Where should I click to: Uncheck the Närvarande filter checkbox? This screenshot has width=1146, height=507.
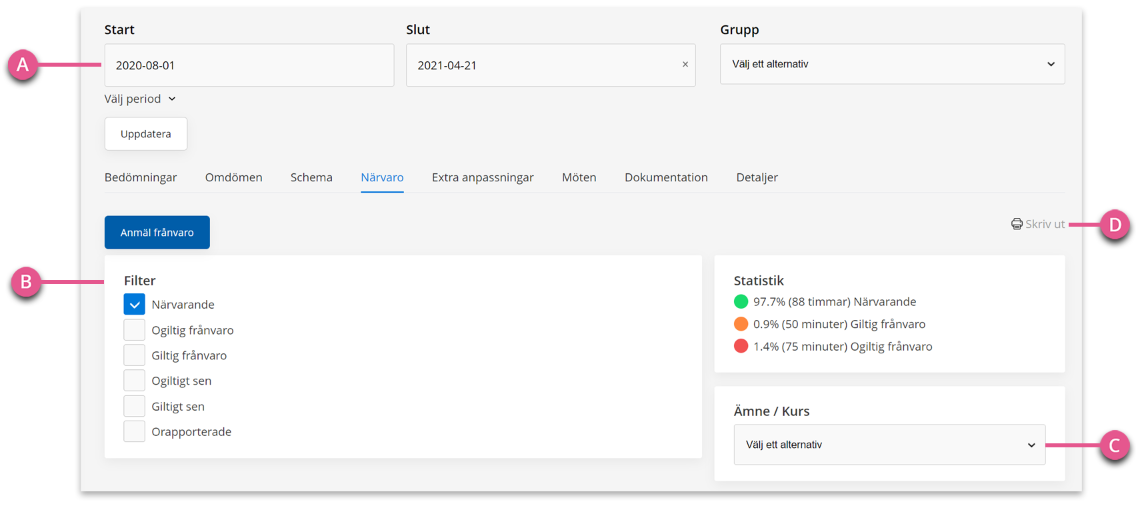point(134,305)
